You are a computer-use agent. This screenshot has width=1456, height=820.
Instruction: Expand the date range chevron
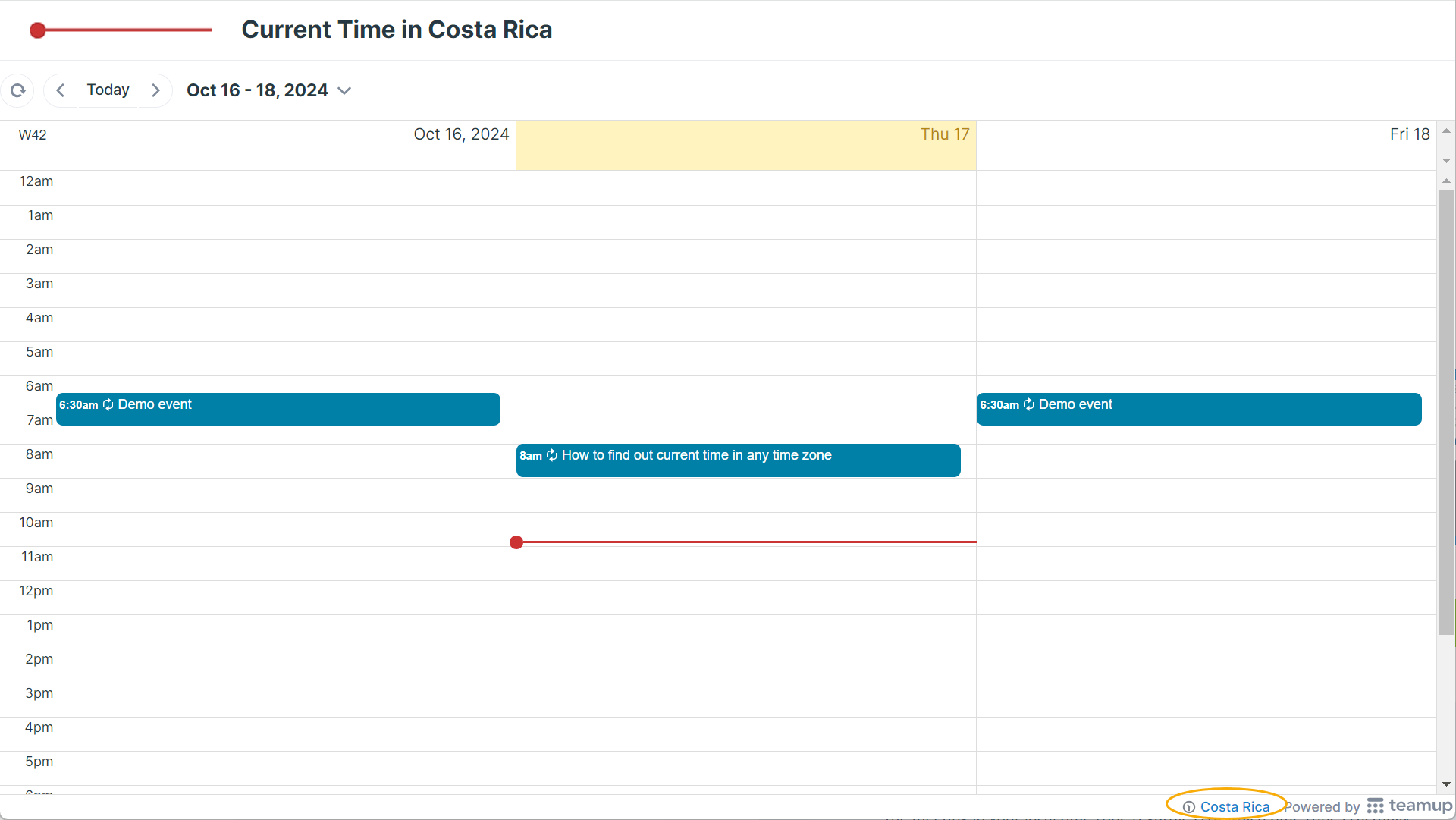[x=344, y=91]
